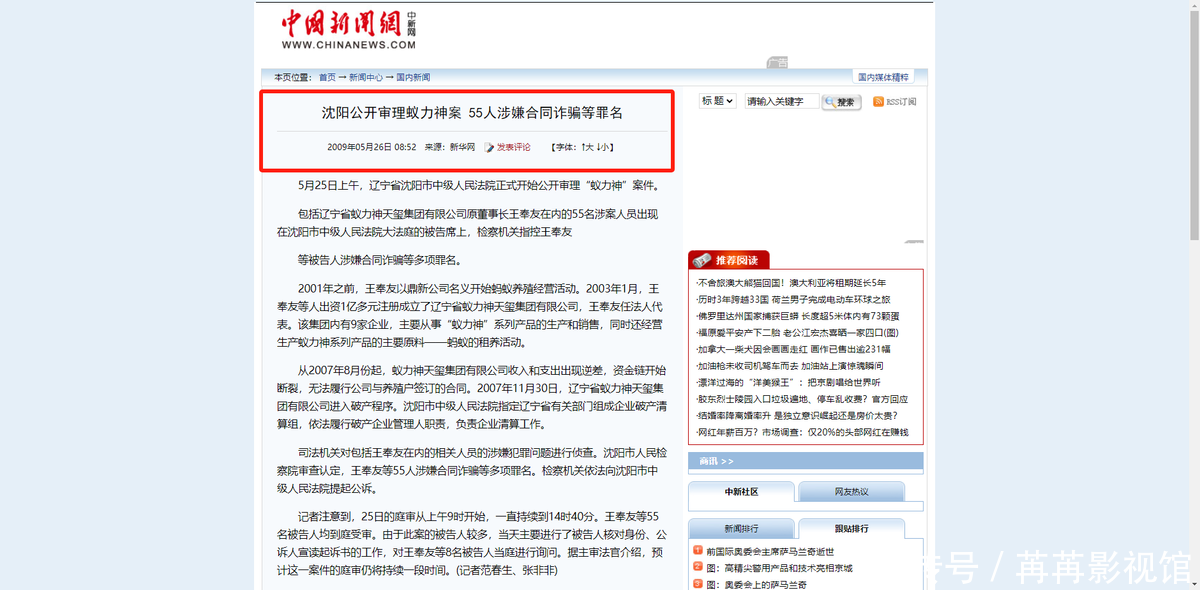Increase font size with the 大 arrow
Viewport: 1200px width, 590px height.
click(x=586, y=147)
